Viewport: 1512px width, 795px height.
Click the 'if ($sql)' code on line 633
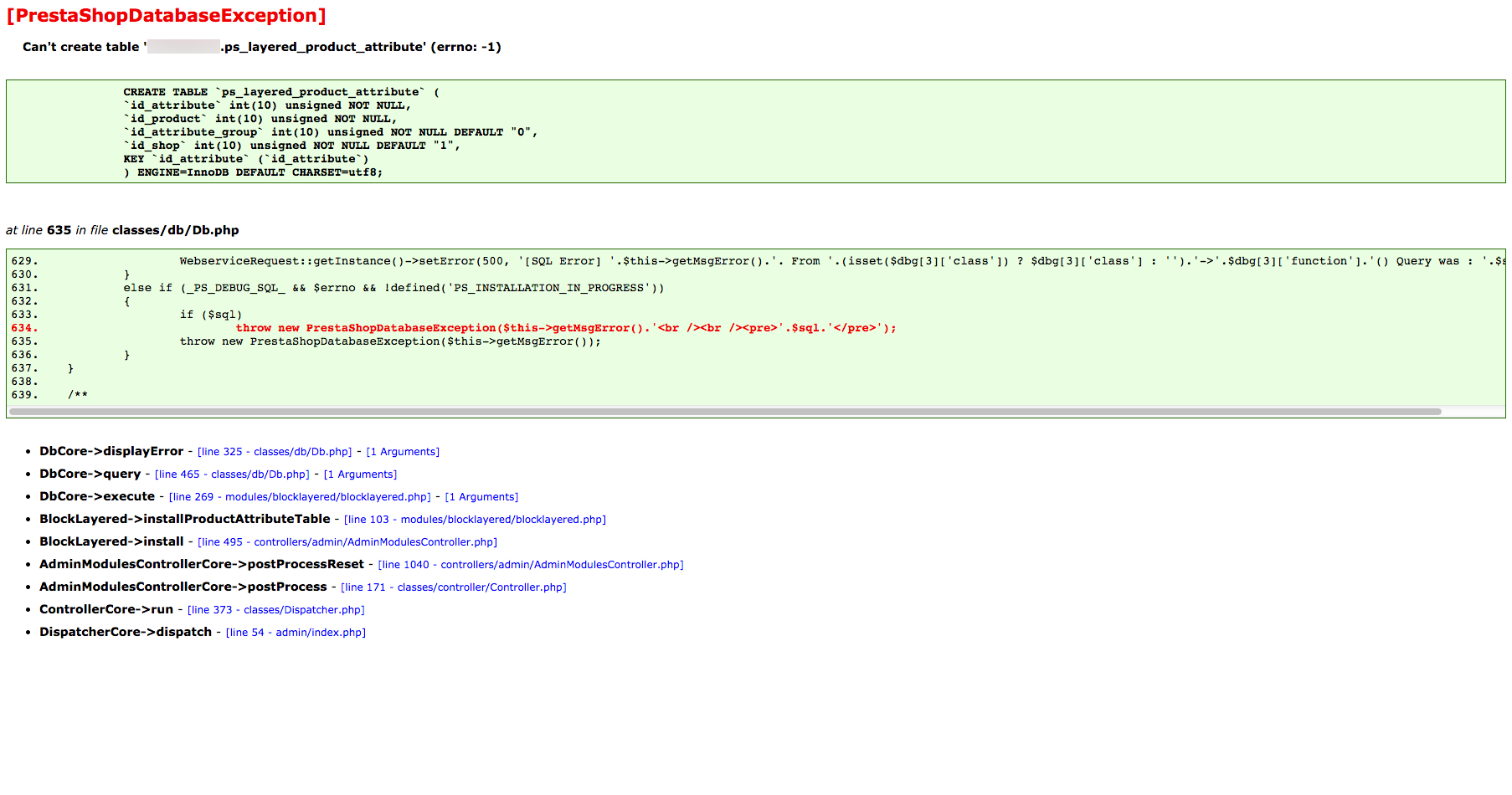click(211, 315)
